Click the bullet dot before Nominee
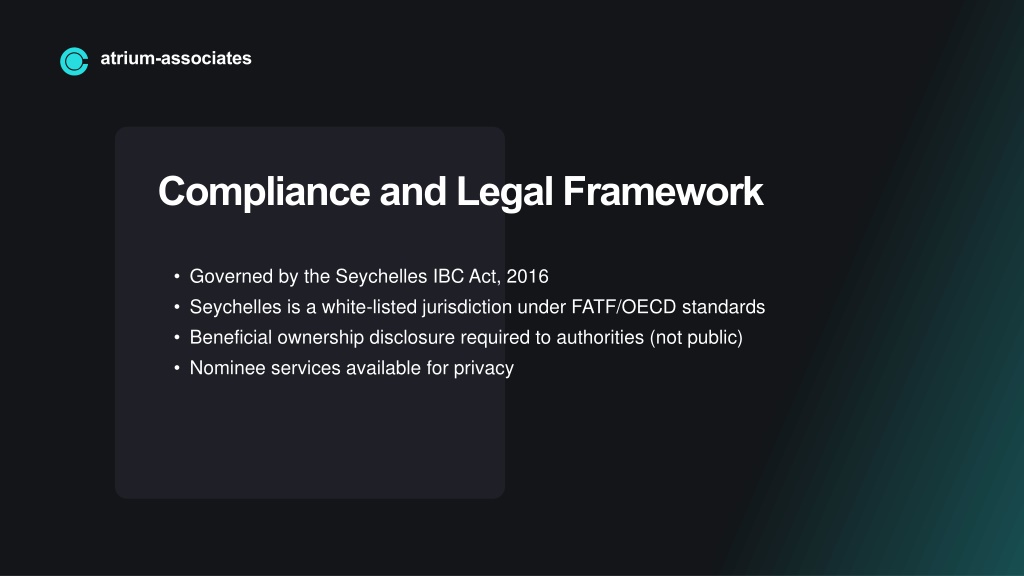Image resolution: width=1024 pixels, height=576 pixels. pos(177,368)
